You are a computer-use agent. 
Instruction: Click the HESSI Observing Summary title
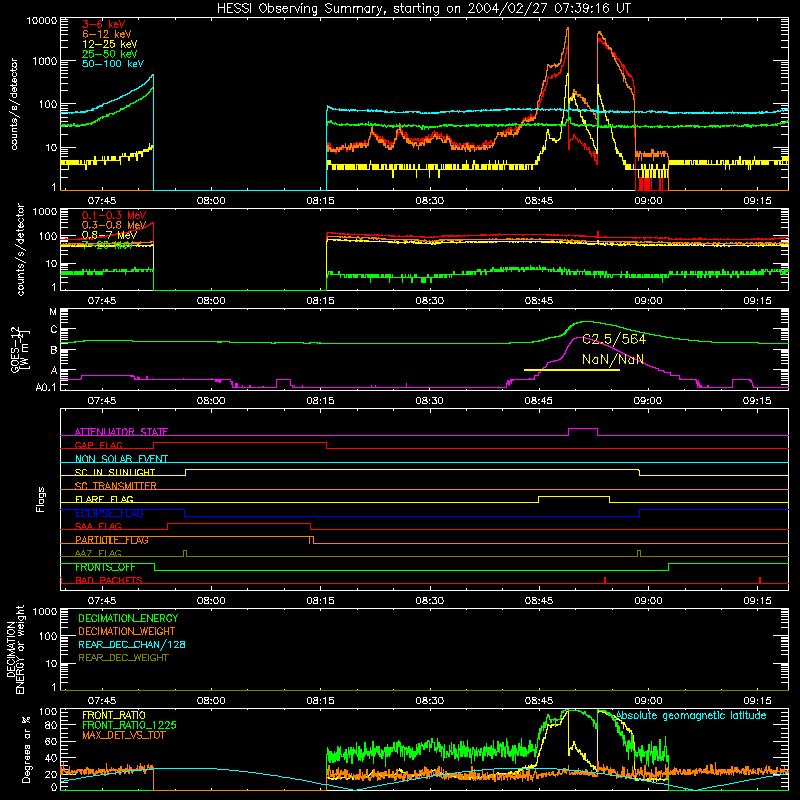pos(423,8)
